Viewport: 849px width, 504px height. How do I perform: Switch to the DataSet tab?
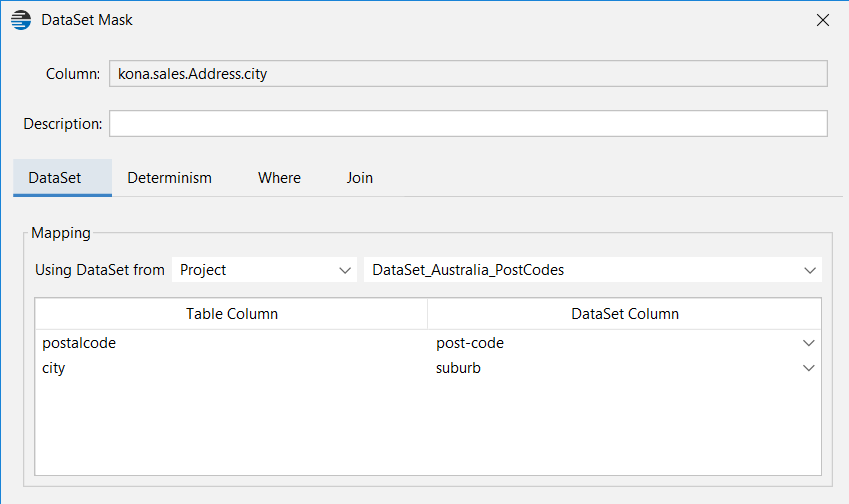[x=62, y=178]
